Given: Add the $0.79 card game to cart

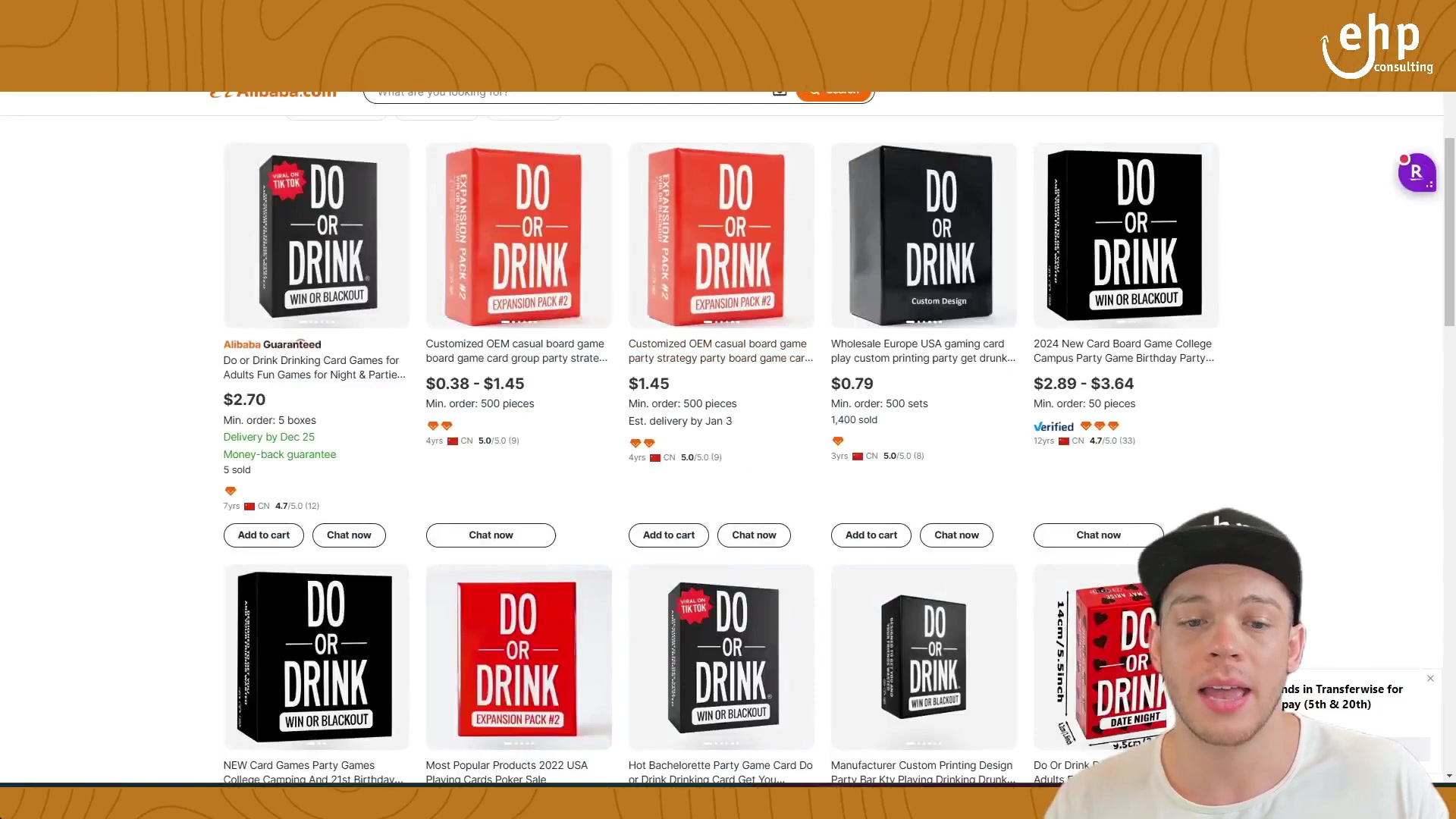Looking at the screenshot, I should click(x=871, y=535).
